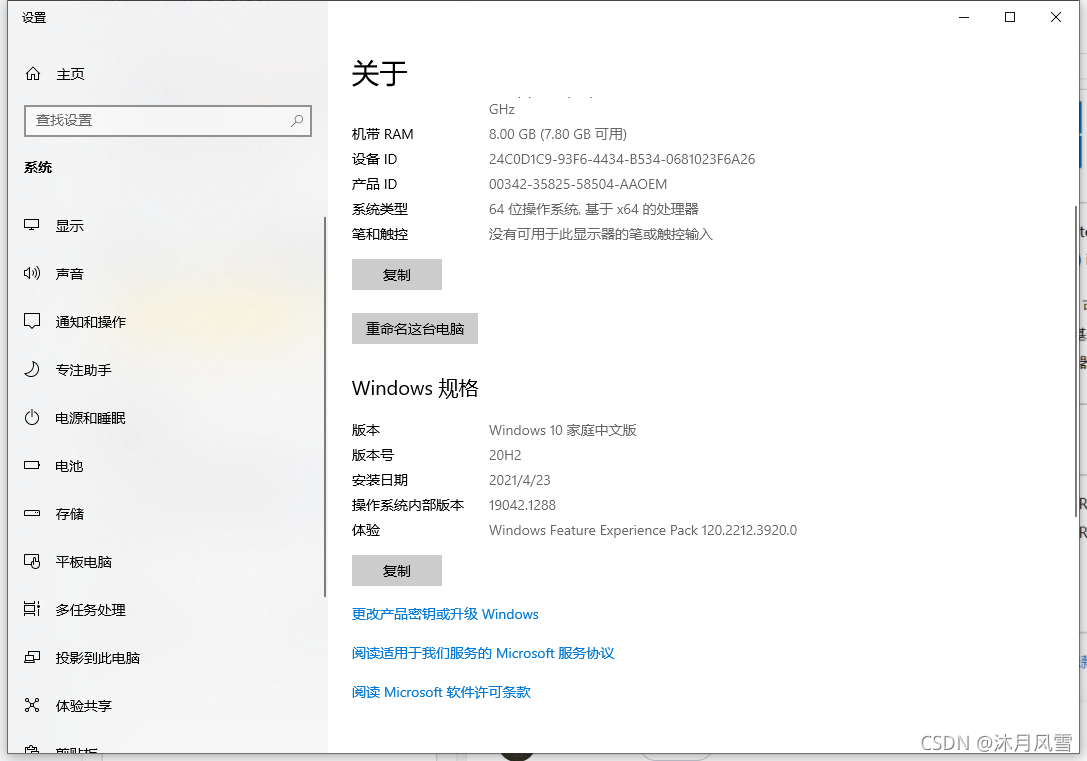This screenshot has width=1087, height=761.
Task: Click the Windows 规格 heading
Action: pyautogui.click(x=415, y=388)
